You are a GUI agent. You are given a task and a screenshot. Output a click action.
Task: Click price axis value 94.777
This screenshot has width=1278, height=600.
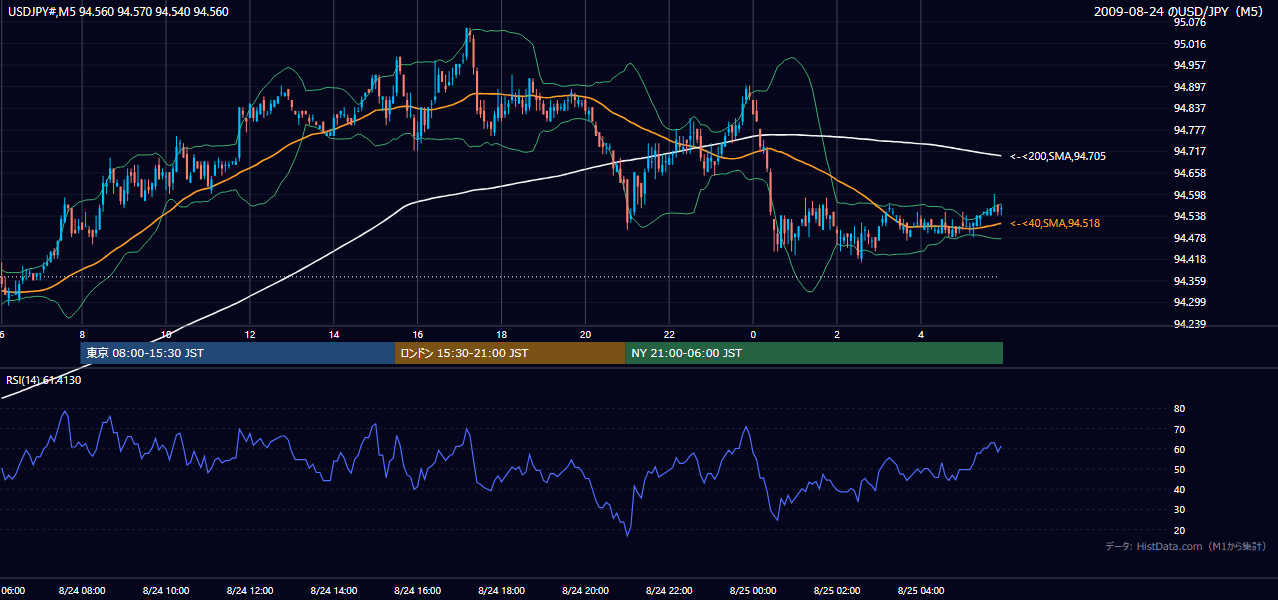coord(1190,130)
